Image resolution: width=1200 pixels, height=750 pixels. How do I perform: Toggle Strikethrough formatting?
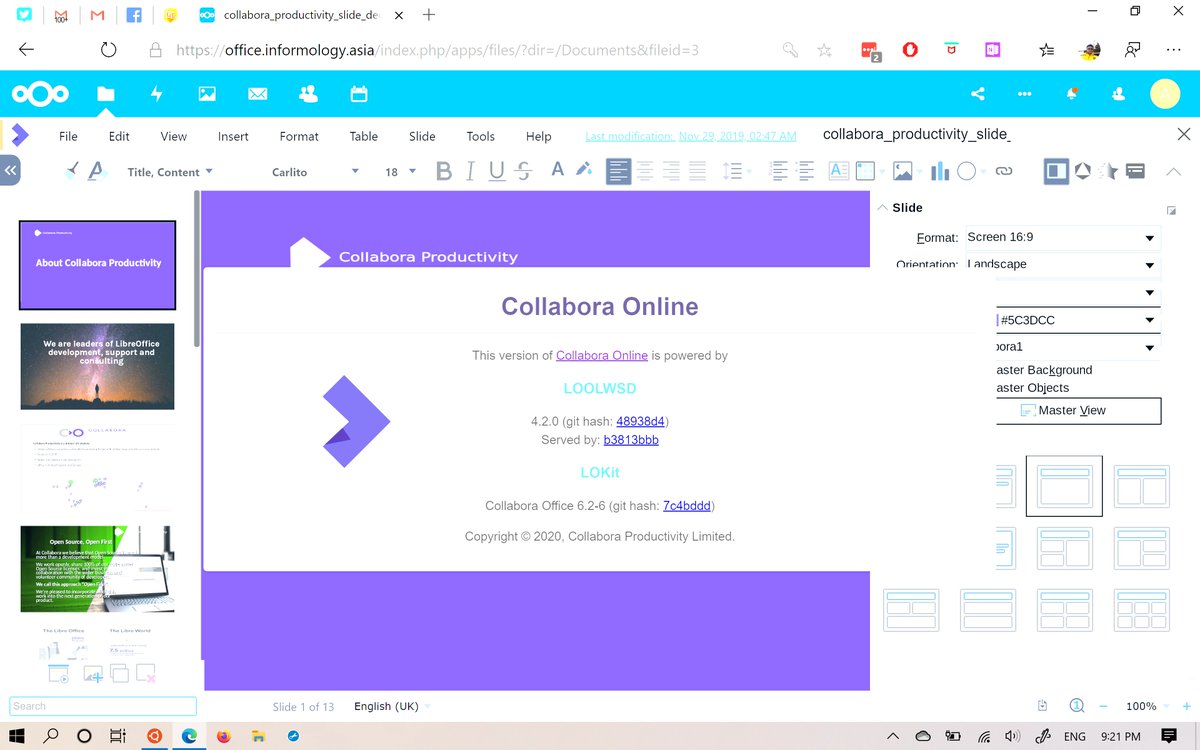coord(523,172)
